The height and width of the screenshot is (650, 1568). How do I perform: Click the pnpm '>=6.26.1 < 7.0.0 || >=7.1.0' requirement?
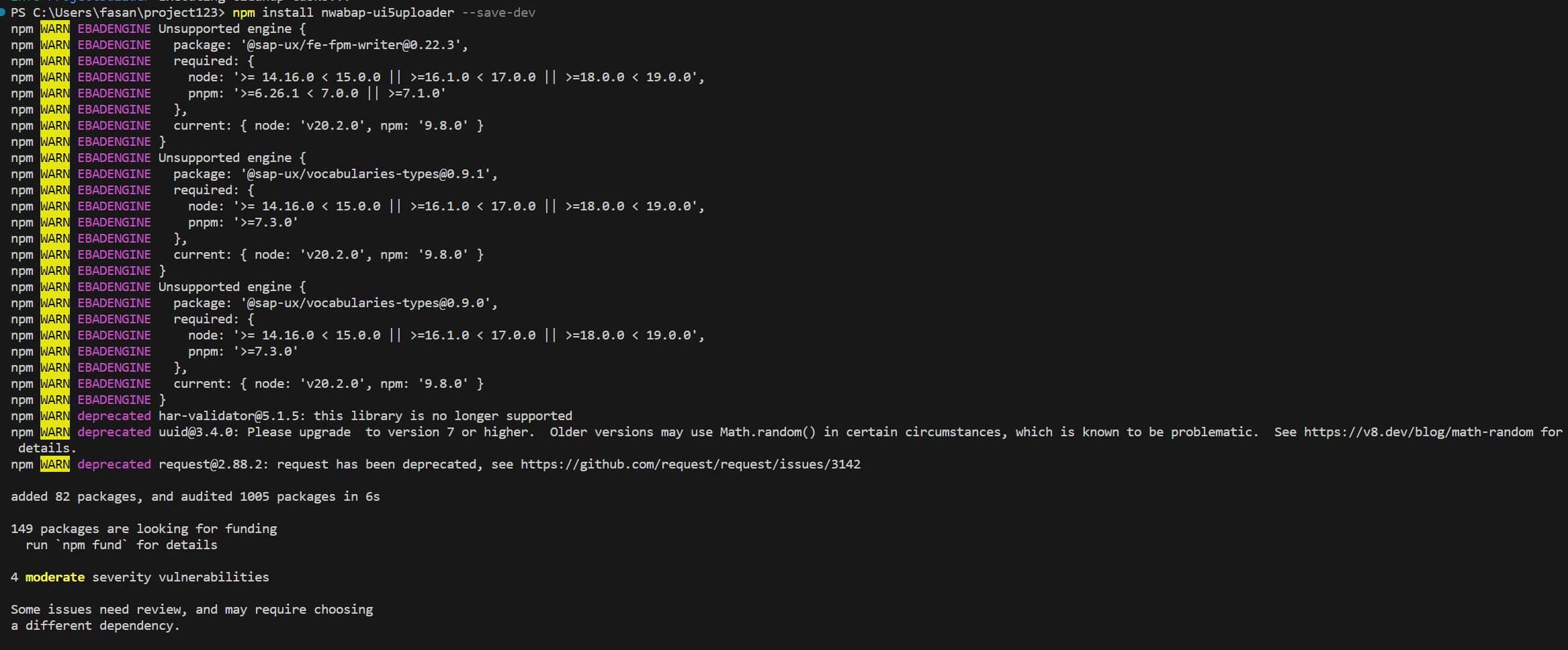tap(339, 93)
